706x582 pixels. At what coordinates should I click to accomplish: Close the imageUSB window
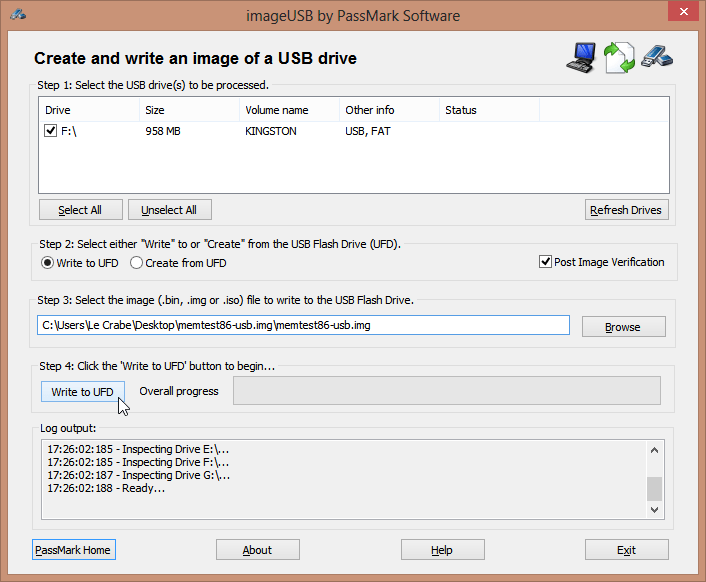point(683,11)
